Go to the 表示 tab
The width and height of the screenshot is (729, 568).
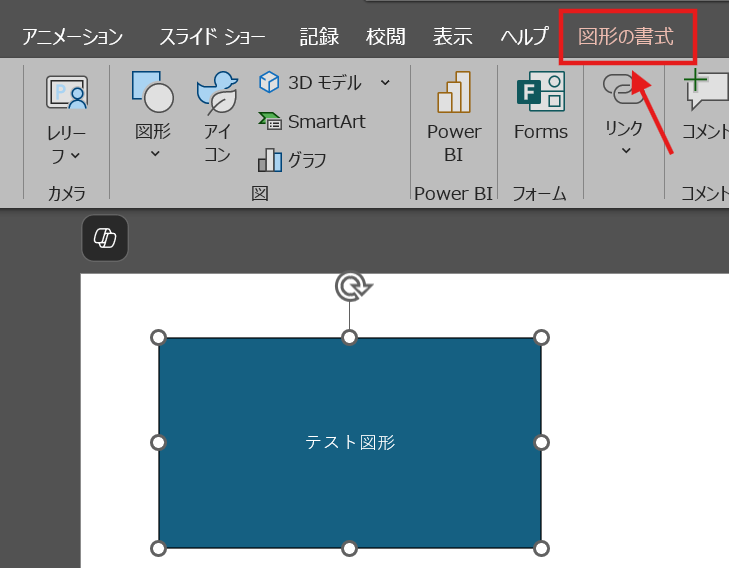tap(452, 37)
